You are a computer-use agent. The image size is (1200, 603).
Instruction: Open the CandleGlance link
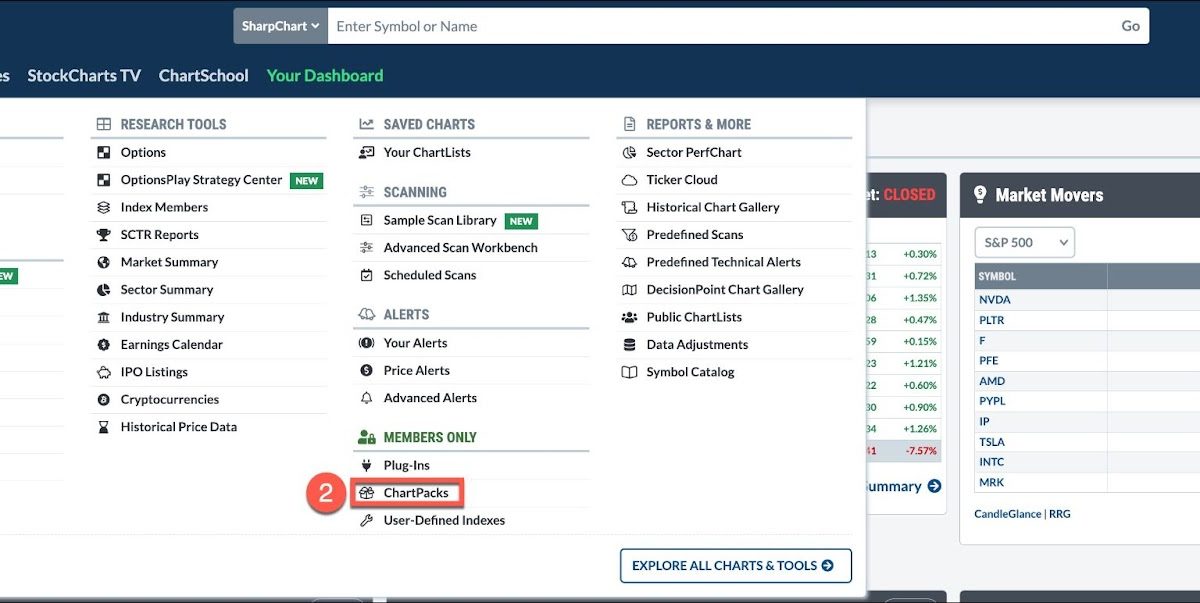coord(1008,514)
